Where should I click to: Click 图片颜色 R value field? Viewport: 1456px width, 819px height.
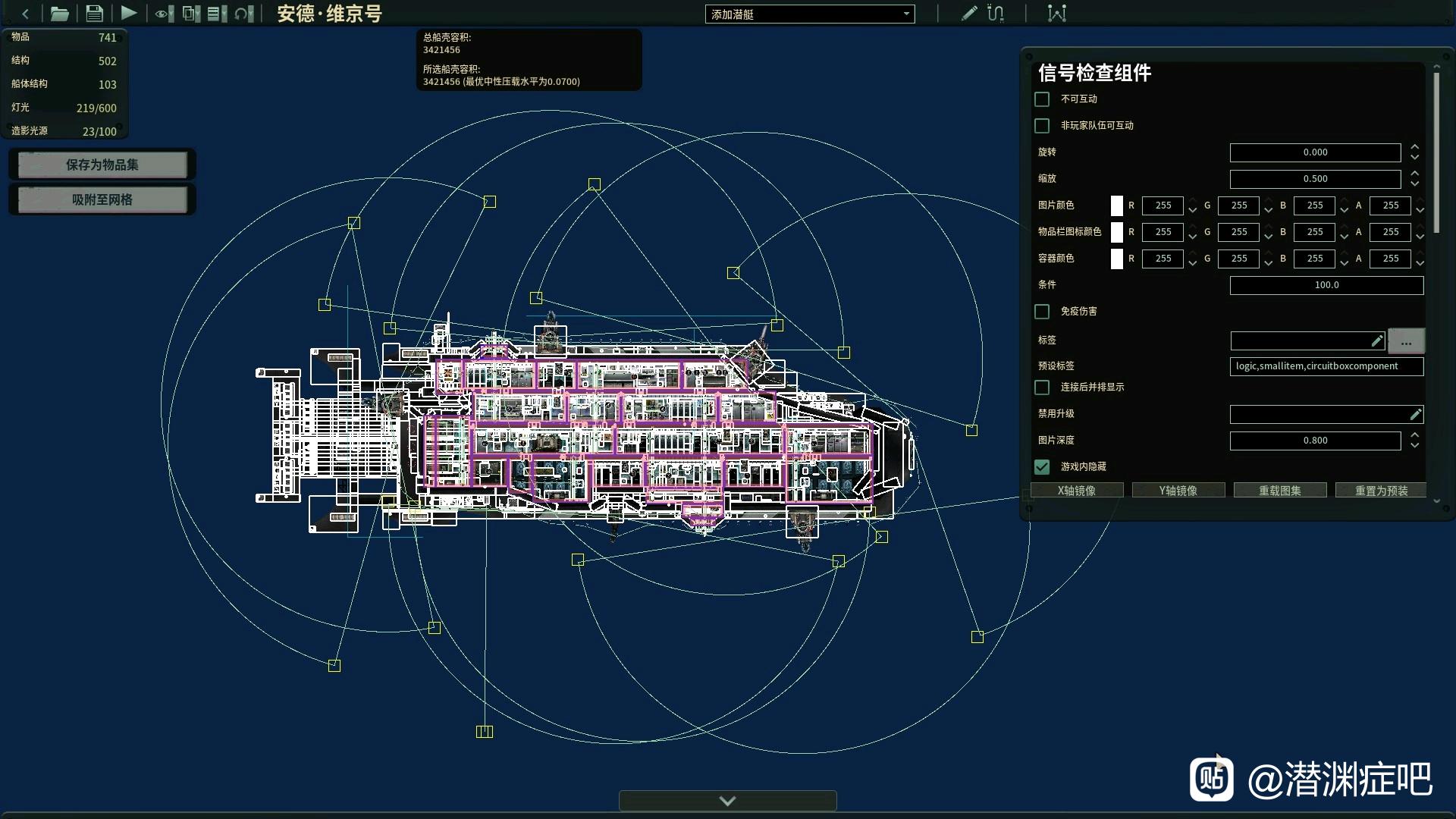[1163, 206]
